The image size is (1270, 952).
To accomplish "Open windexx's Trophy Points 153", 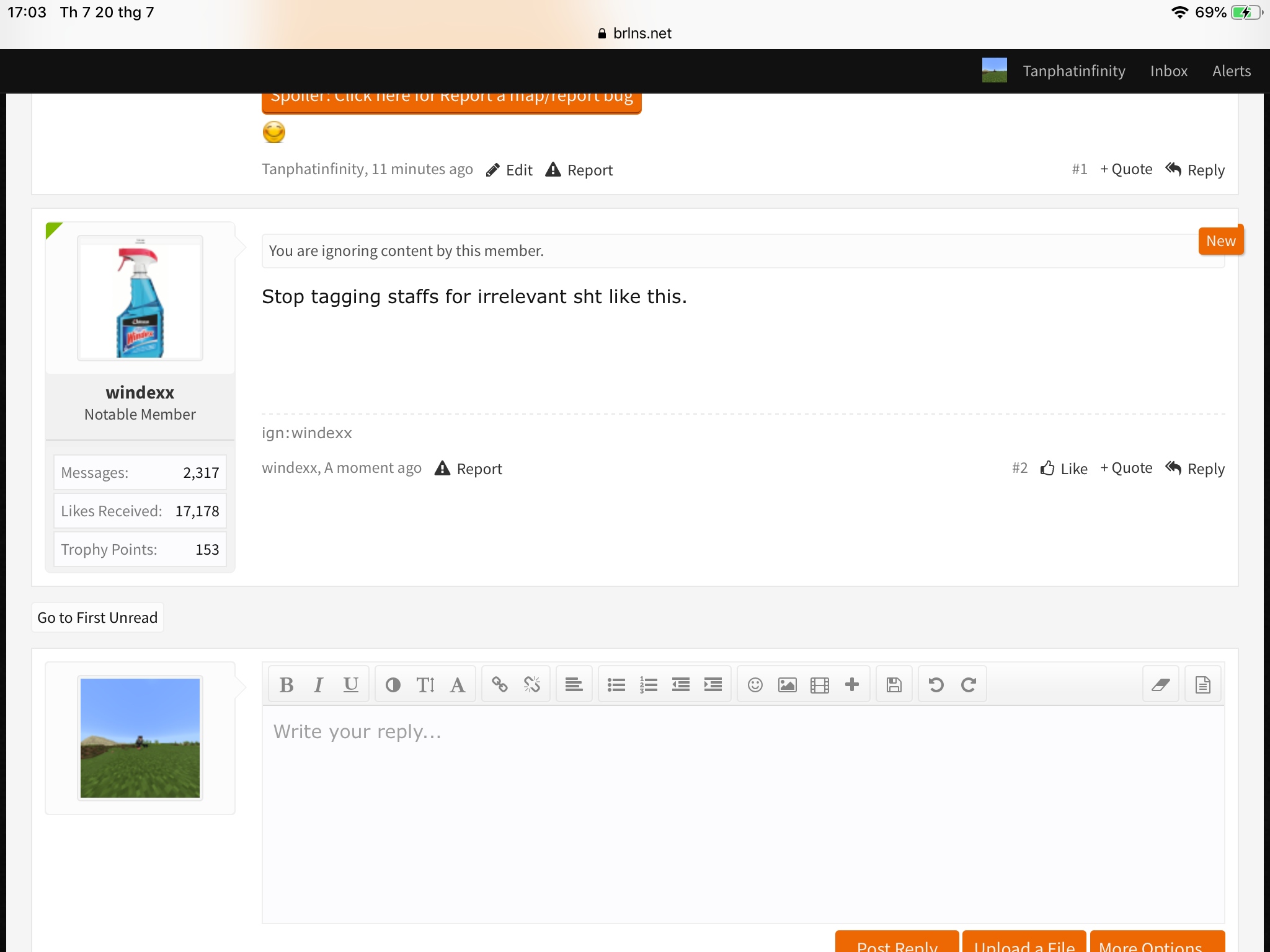I will [x=140, y=550].
